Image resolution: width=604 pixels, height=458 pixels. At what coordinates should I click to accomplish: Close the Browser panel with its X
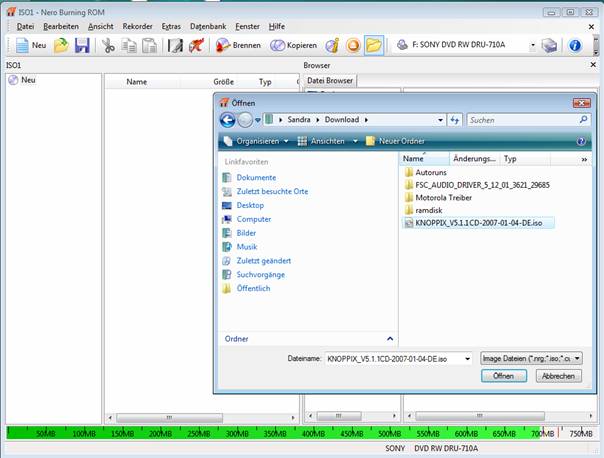pos(593,65)
